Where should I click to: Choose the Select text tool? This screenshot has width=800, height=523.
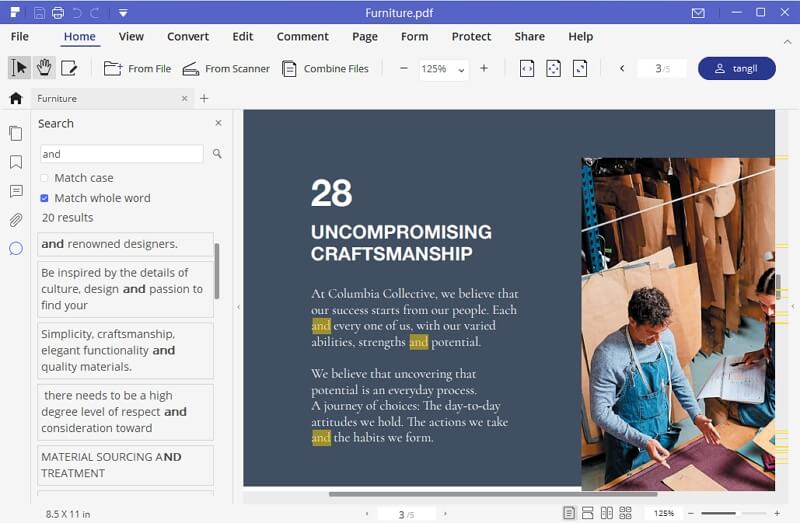pos(19,68)
